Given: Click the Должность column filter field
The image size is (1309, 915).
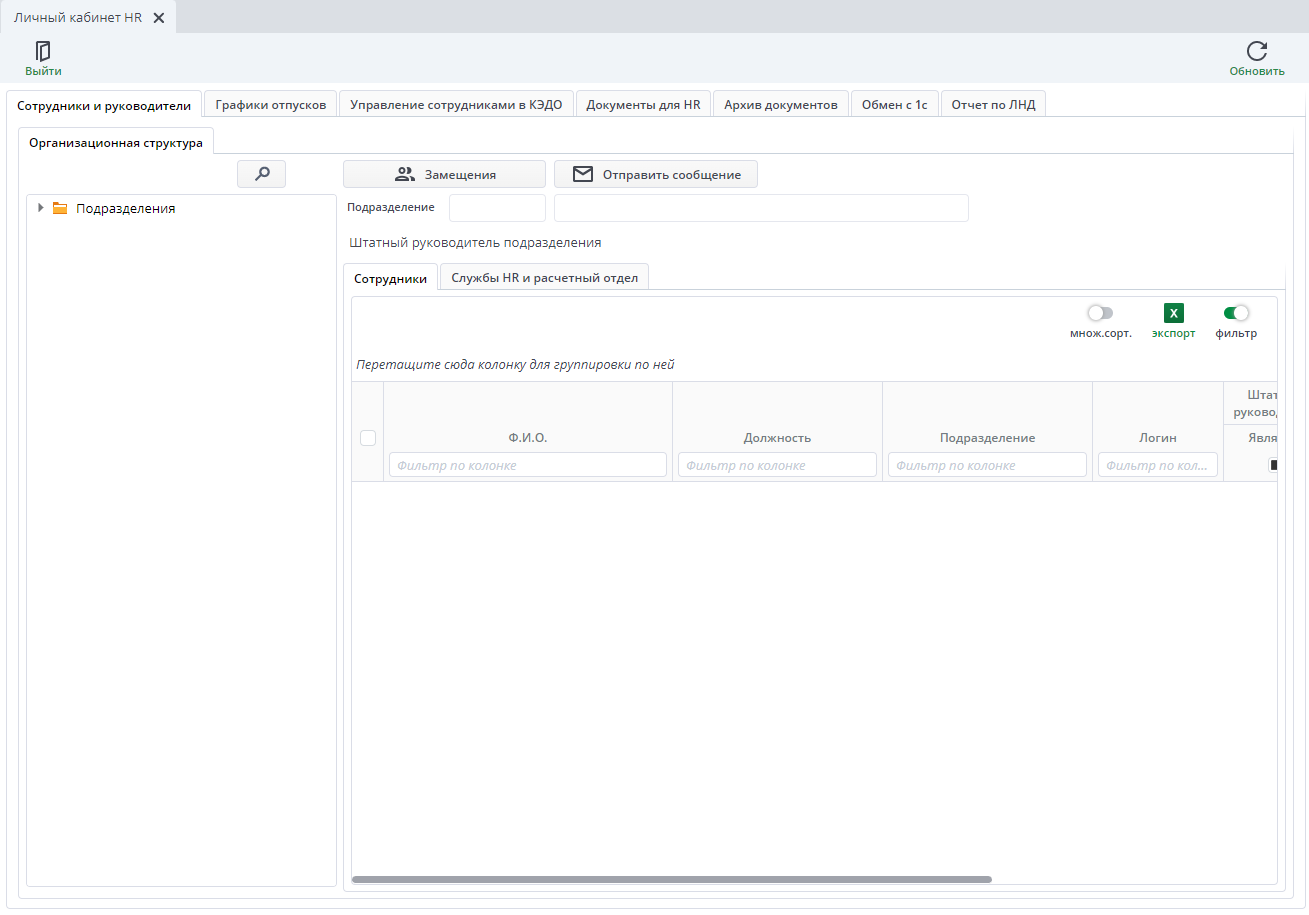Looking at the screenshot, I should click(x=777, y=465).
